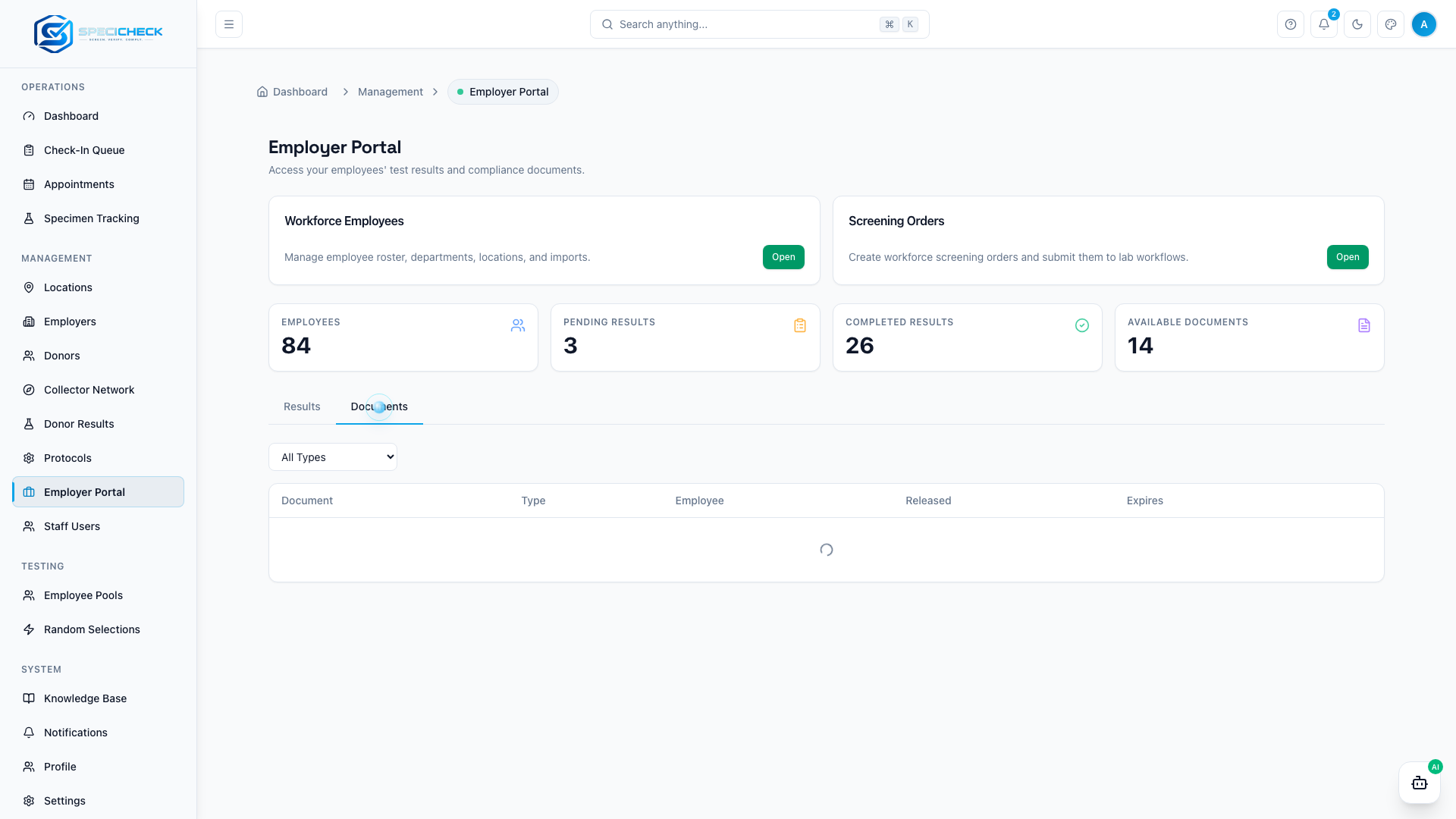Click the Locations pin icon
The width and height of the screenshot is (1456, 819).
29,287
